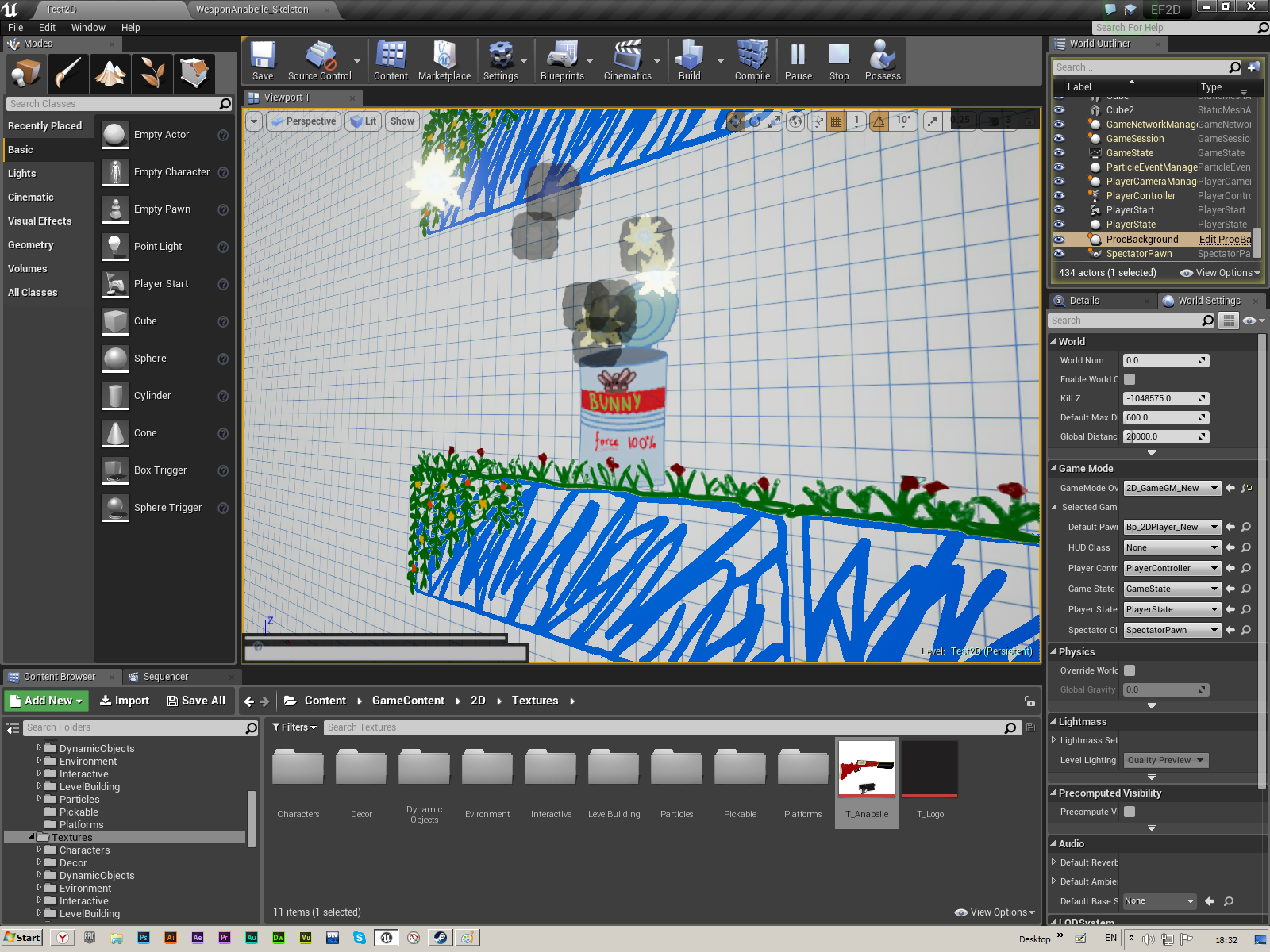Open the Help menu
The width and height of the screenshot is (1270, 952).
(x=130, y=27)
